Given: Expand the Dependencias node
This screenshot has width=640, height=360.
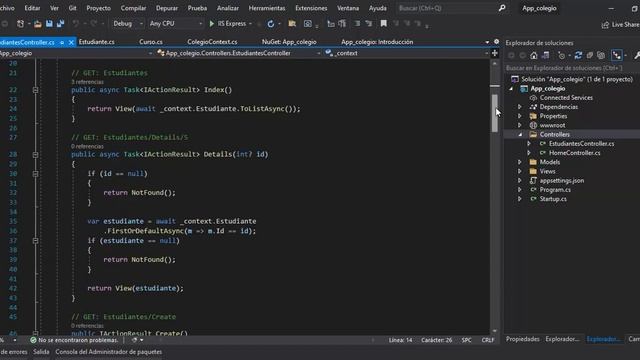Looking at the screenshot, I should (x=520, y=107).
